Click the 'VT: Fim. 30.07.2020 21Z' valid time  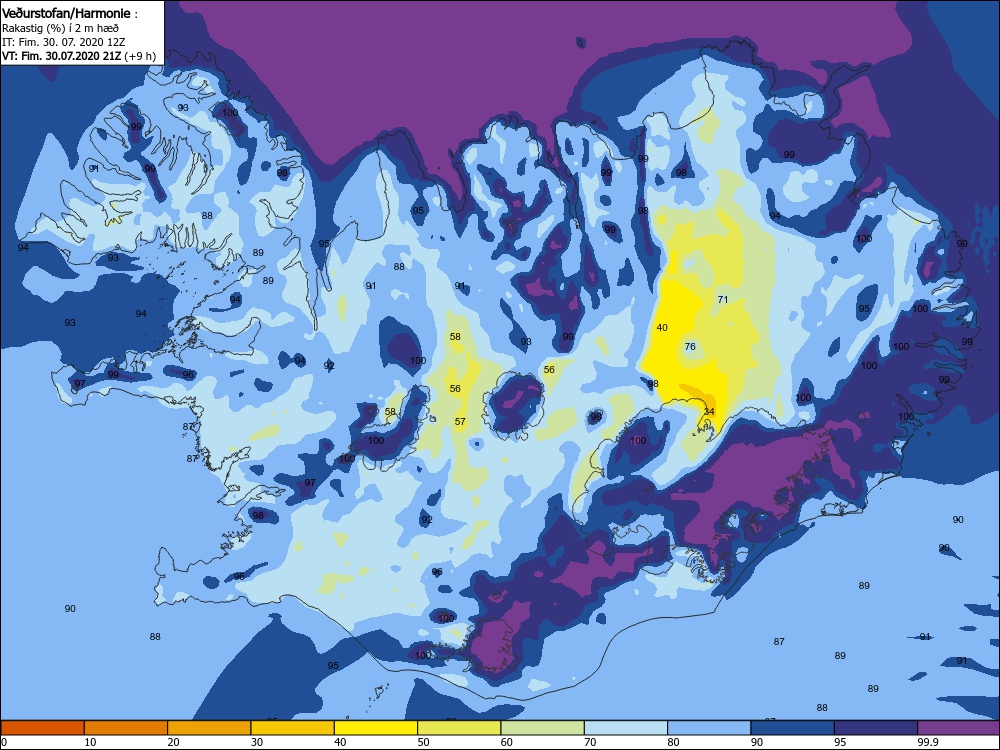point(62,56)
